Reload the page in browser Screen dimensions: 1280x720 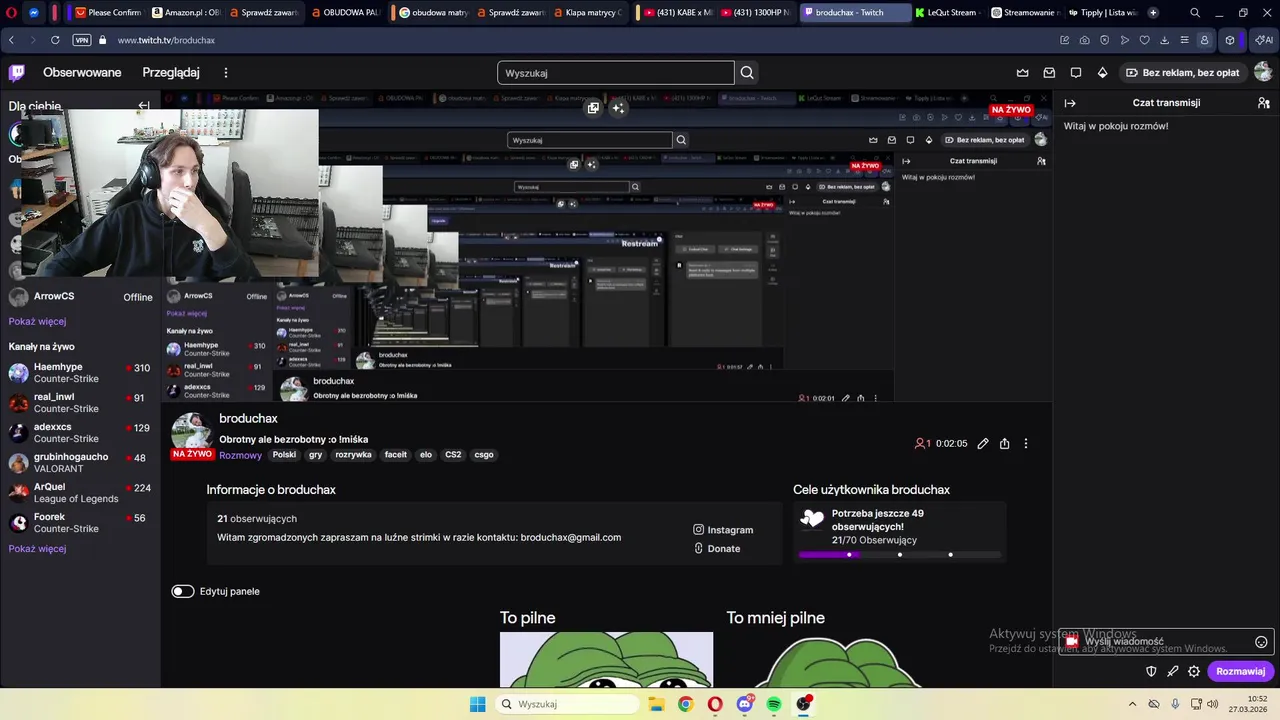pos(55,40)
